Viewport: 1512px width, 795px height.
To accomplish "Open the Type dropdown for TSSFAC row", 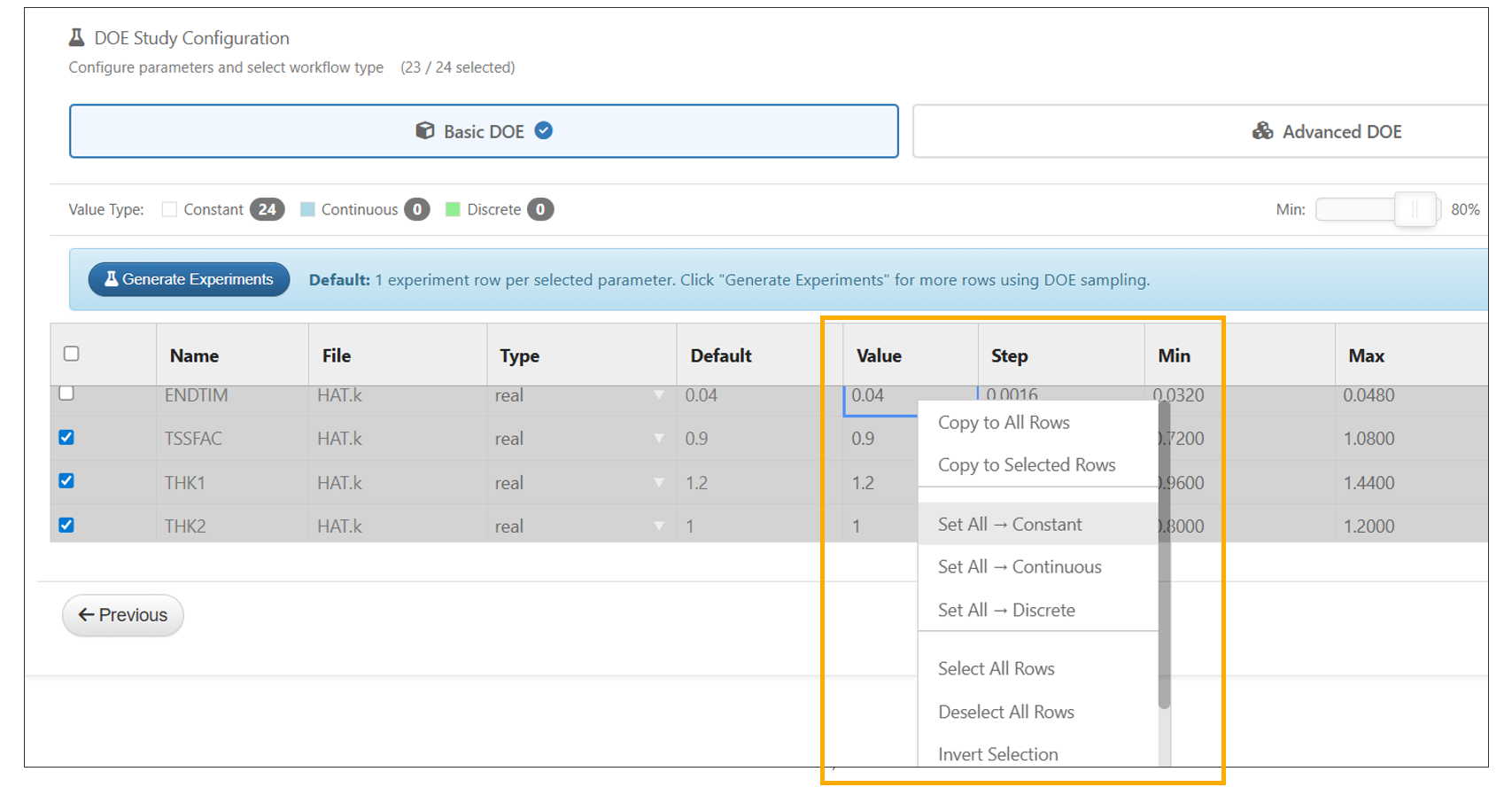I will (x=658, y=439).
